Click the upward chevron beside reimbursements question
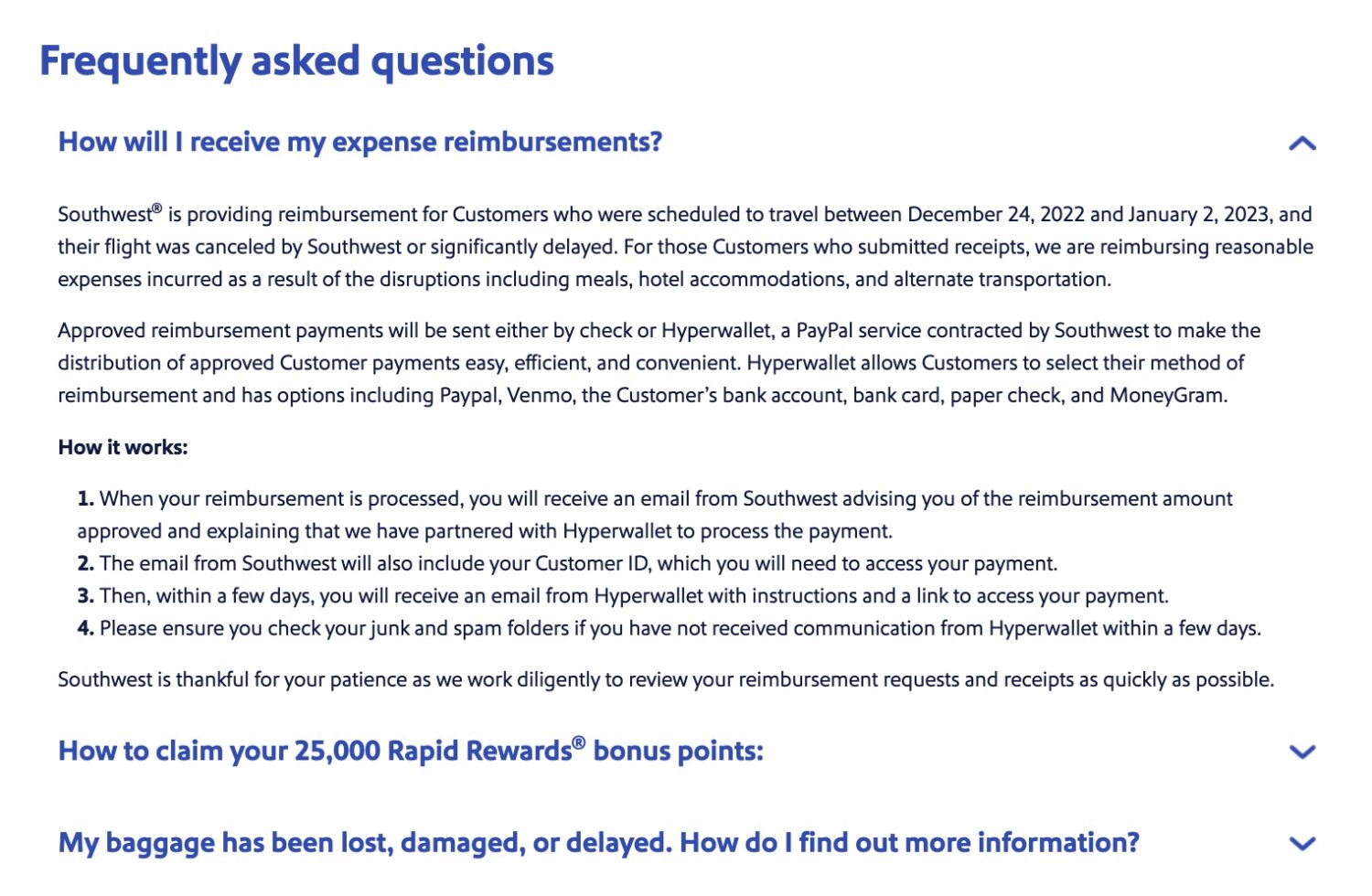 point(1302,142)
